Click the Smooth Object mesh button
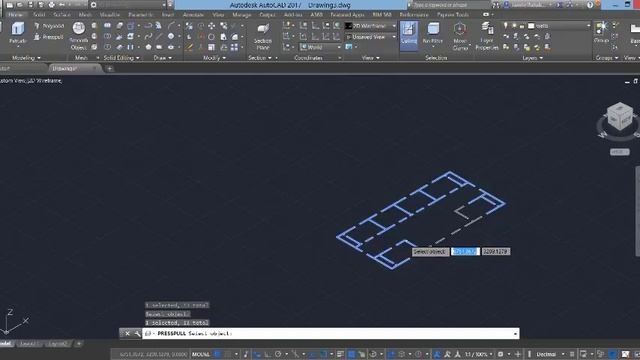640x360 pixels. point(78,36)
